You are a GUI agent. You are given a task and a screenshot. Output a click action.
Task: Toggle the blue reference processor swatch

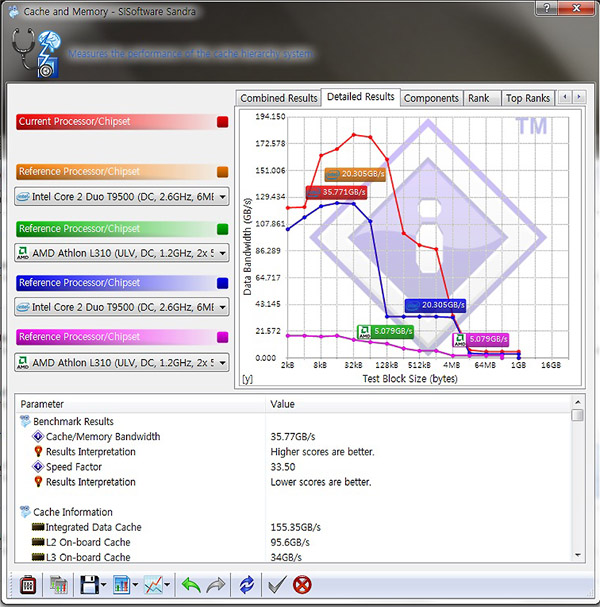point(223,283)
